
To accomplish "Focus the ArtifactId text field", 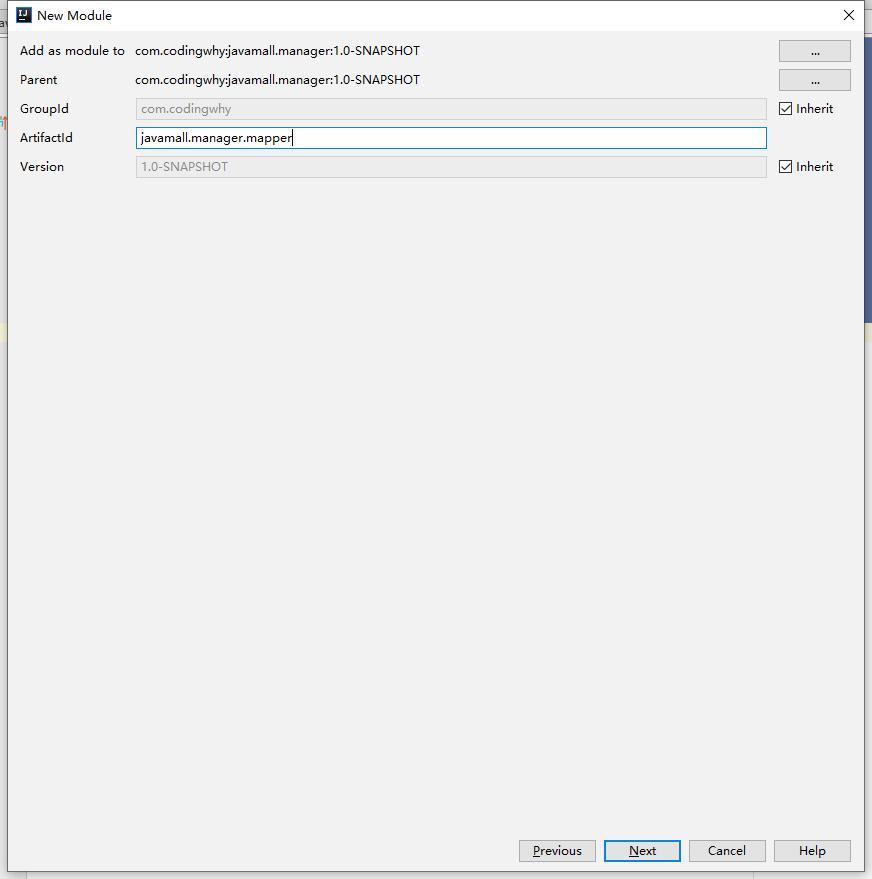I will tap(450, 138).
